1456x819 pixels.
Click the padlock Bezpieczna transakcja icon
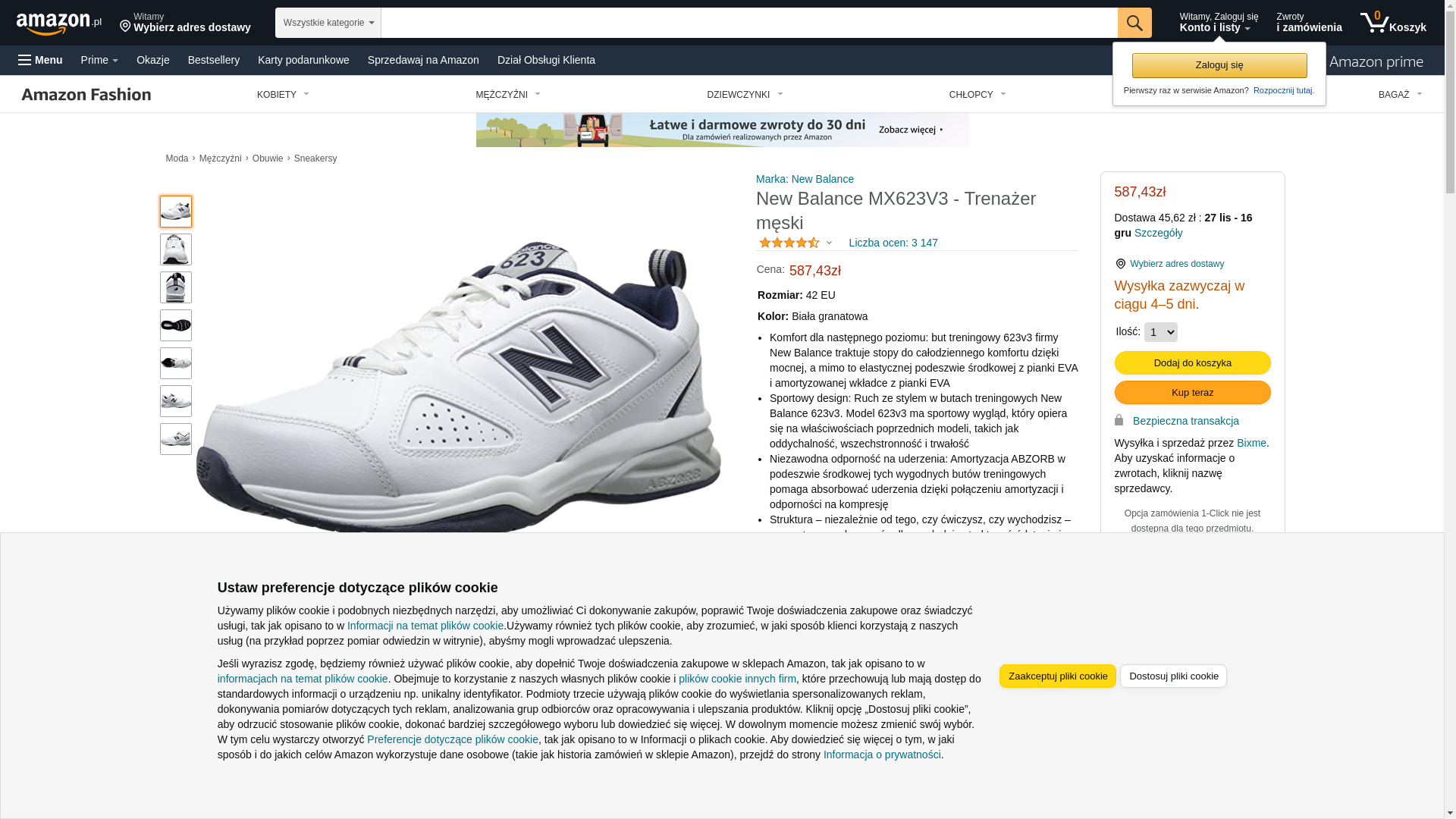1119,420
